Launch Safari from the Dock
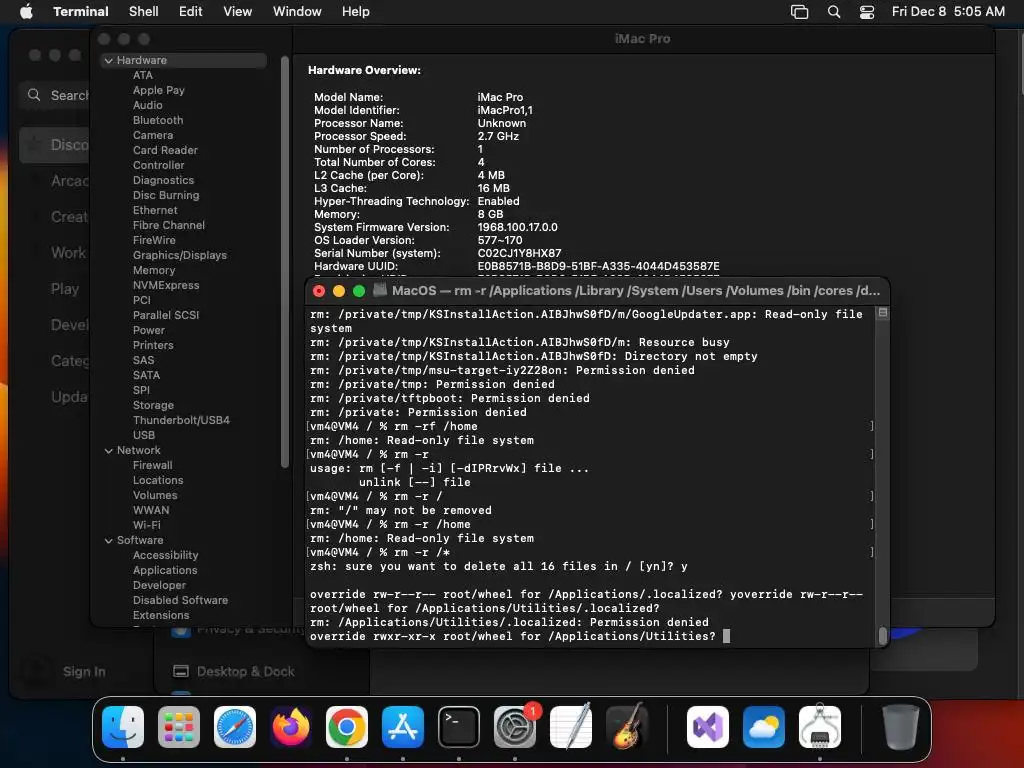 [x=235, y=727]
